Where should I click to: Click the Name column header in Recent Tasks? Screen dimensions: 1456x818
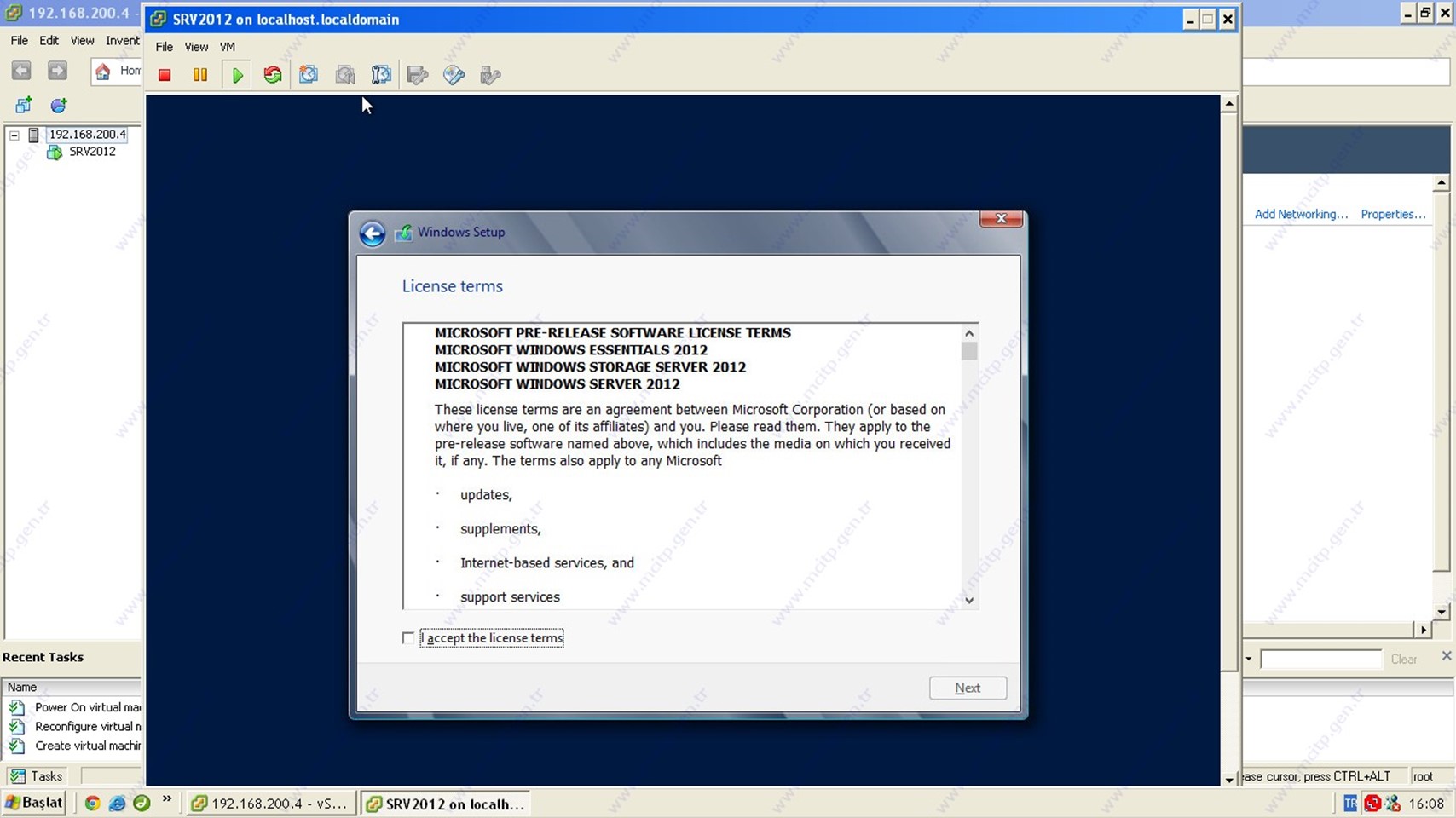[x=72, y=687]
